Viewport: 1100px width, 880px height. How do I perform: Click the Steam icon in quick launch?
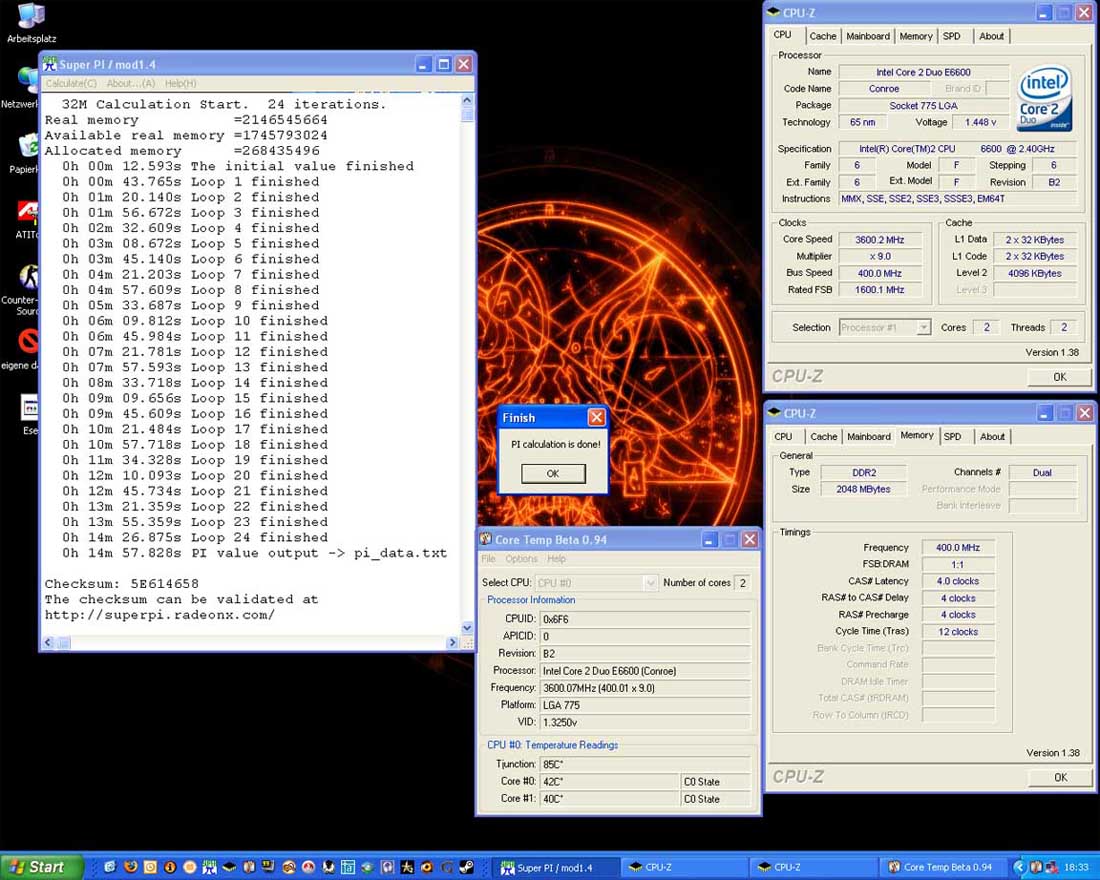(x=466, y=867)
